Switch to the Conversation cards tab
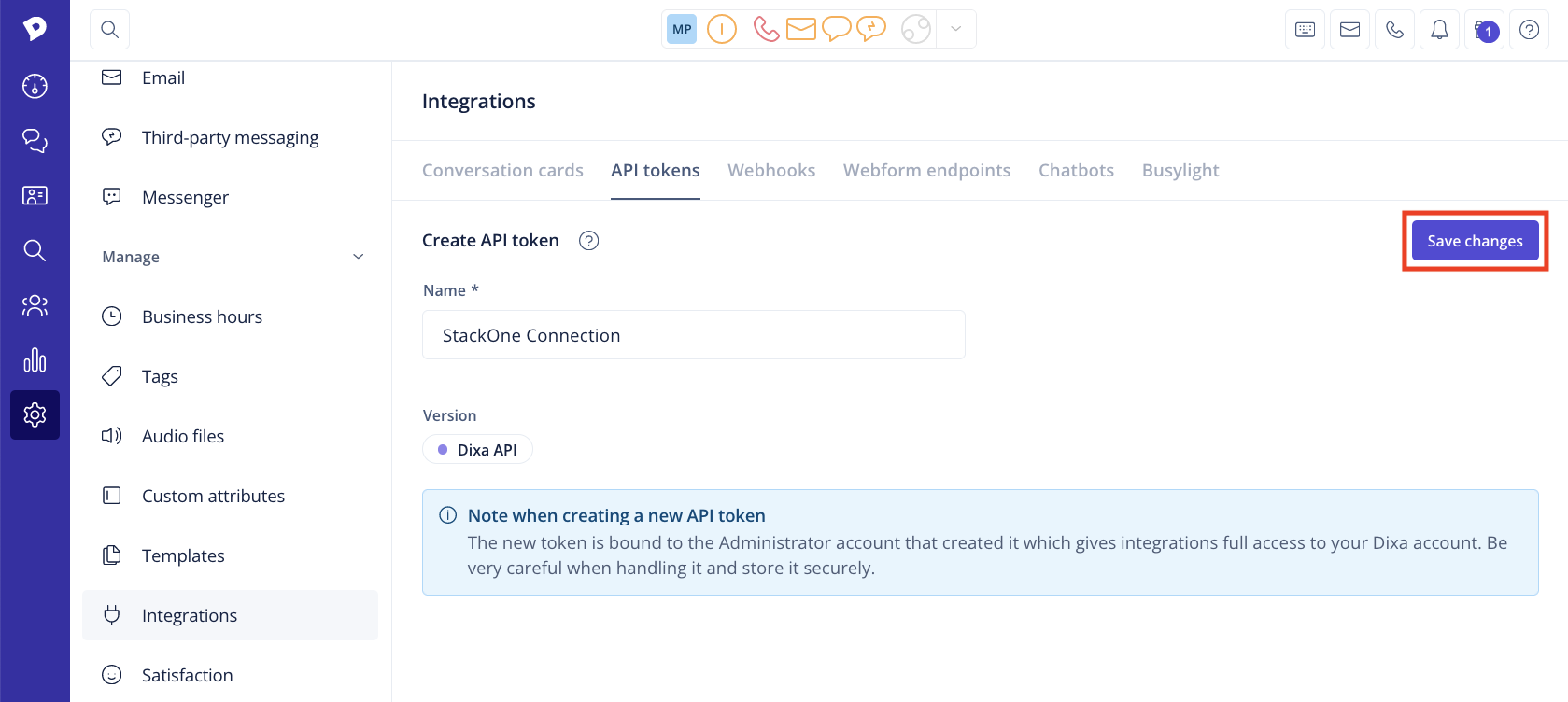 [x=502, y=170]
